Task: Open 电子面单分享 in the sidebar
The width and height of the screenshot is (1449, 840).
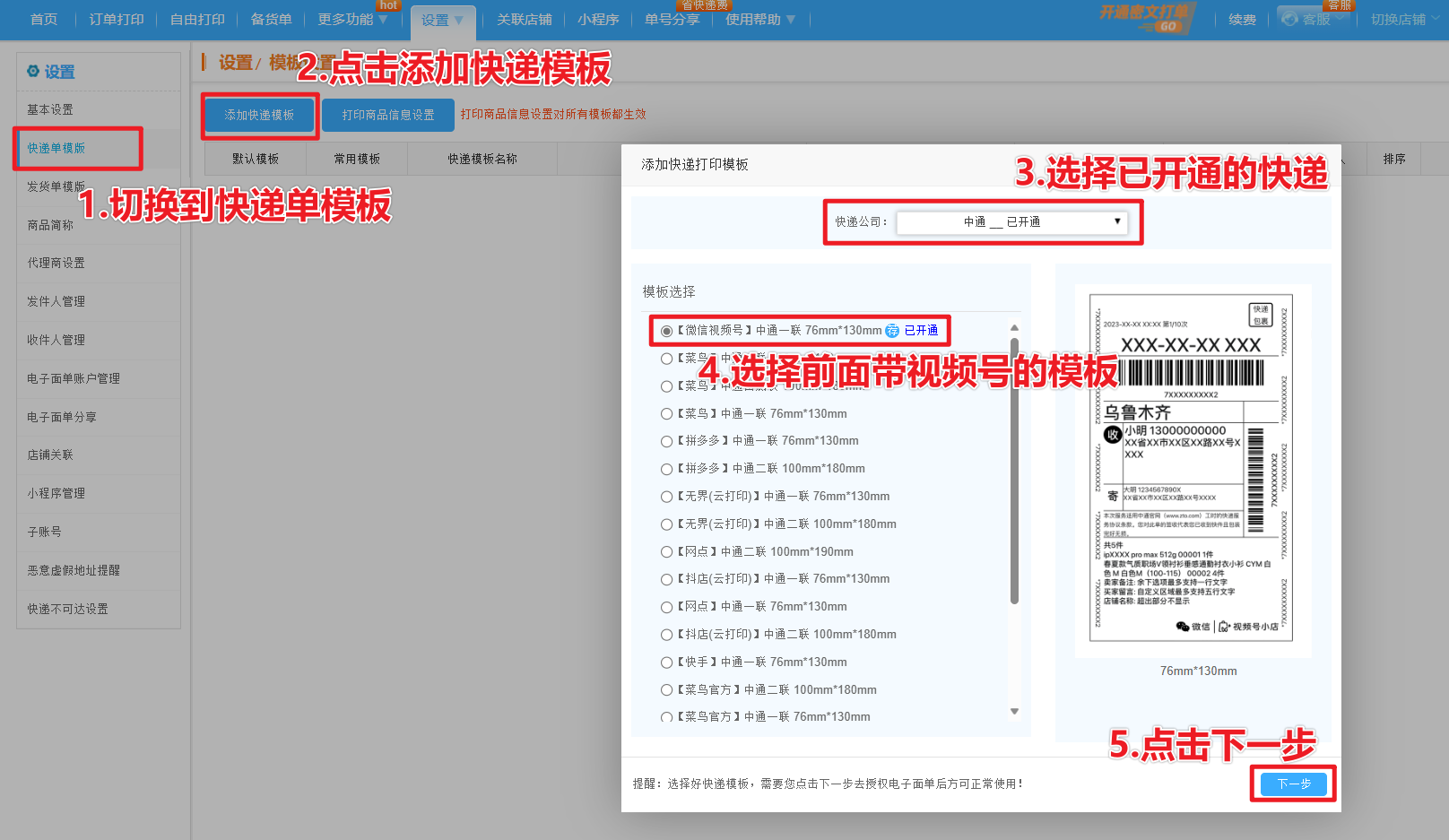Action: [x=98, y=417]
